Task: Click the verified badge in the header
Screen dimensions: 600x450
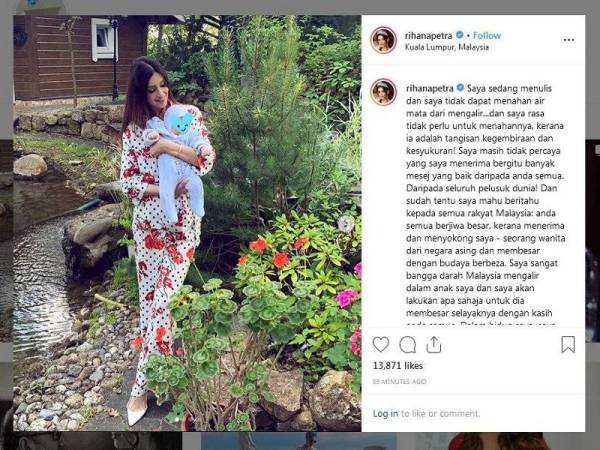Action: pos(460,35)
